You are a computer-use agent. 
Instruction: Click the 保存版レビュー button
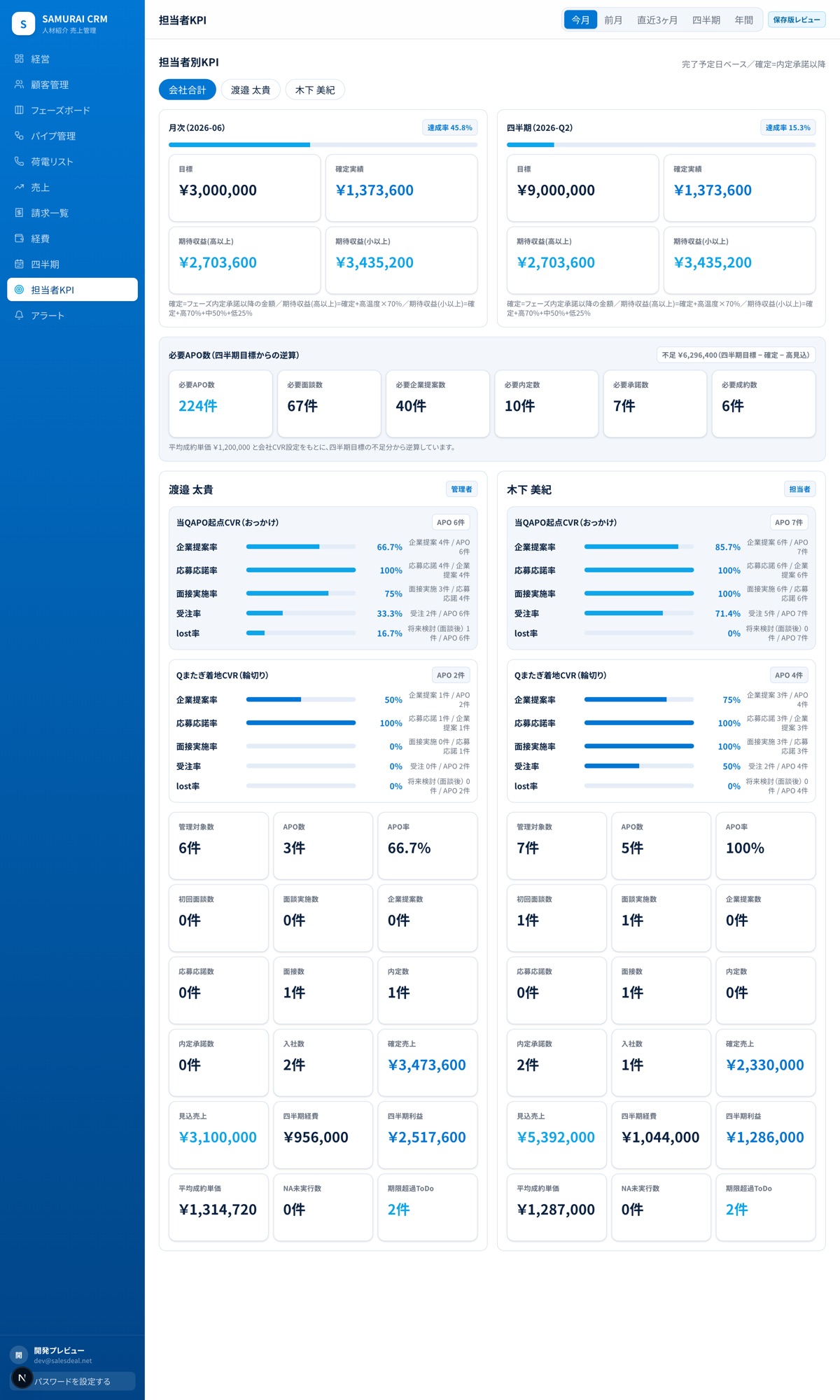pyautogui.click(x=797, y=20)
